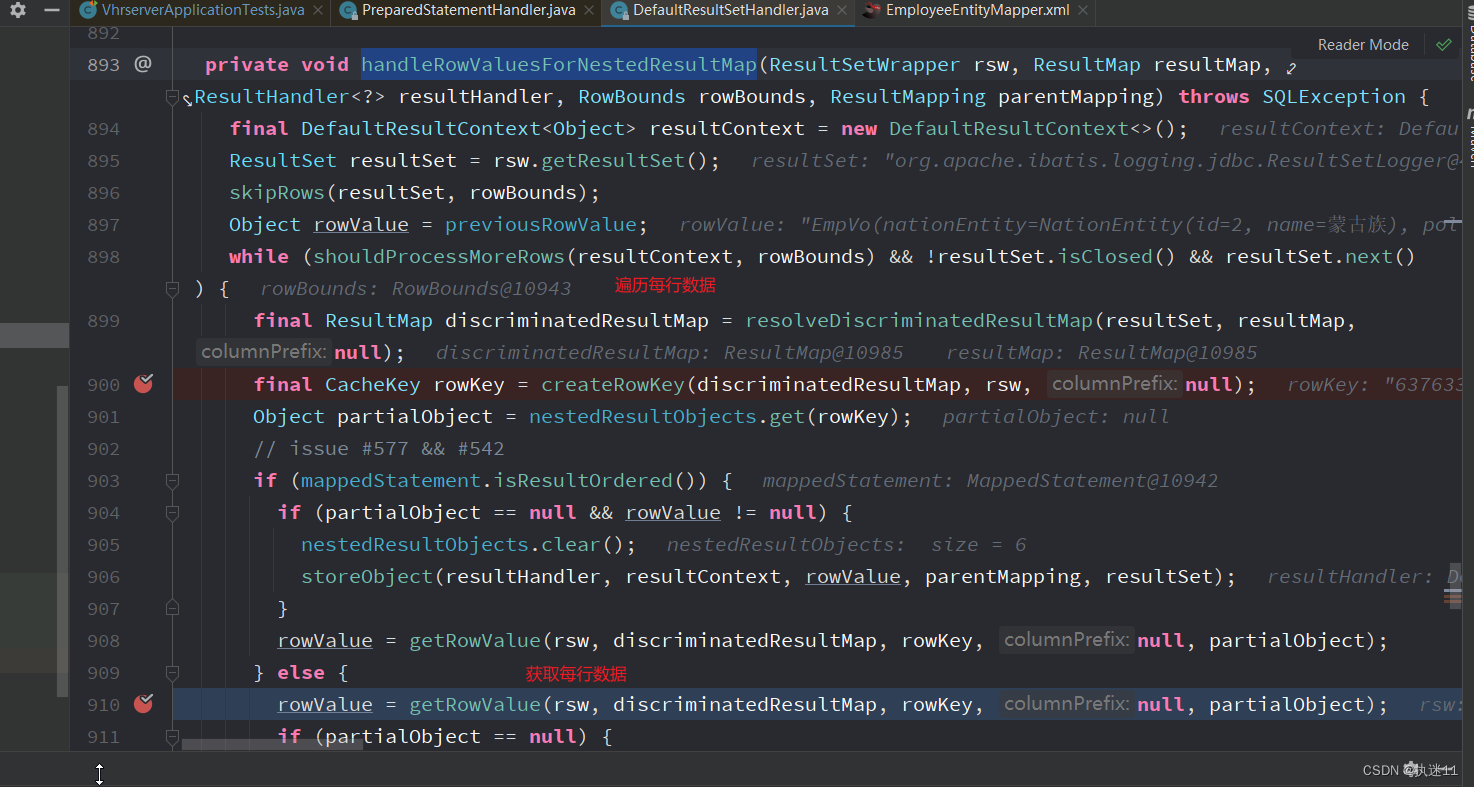Click the shouldProcessMoreRows method call
This screenshot has width=1474, height=787.
(x=440, y=257)
